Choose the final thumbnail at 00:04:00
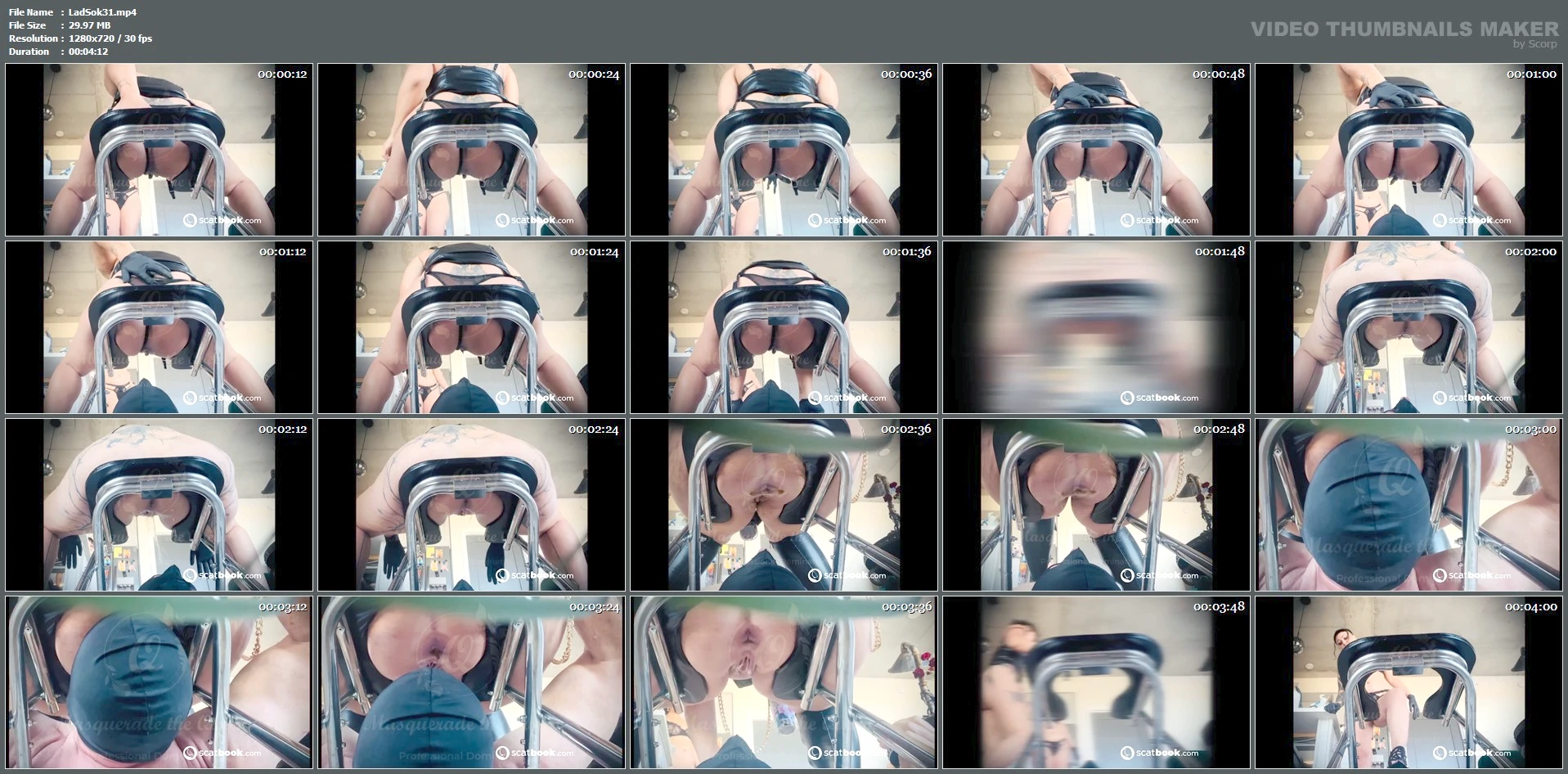 point(1409,682)
